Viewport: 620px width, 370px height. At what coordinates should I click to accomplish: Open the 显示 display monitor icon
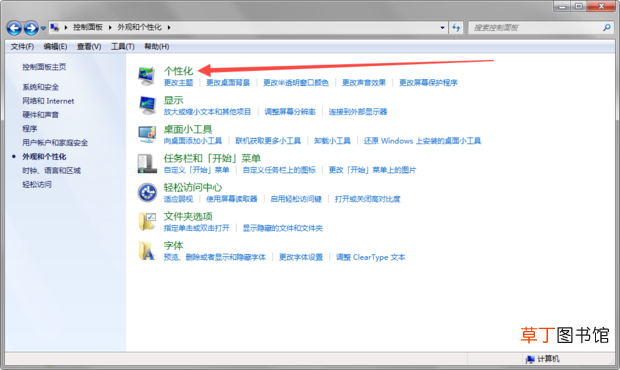pos(147,105)
